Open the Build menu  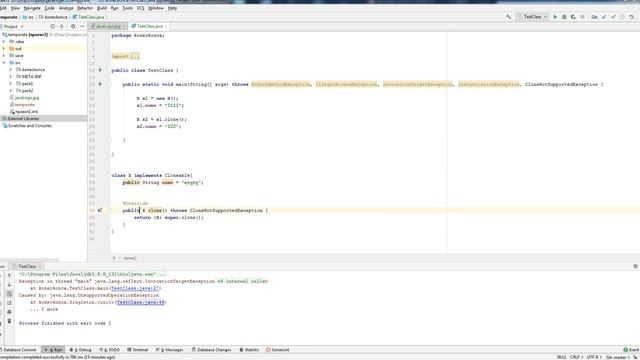click(102, 8)
